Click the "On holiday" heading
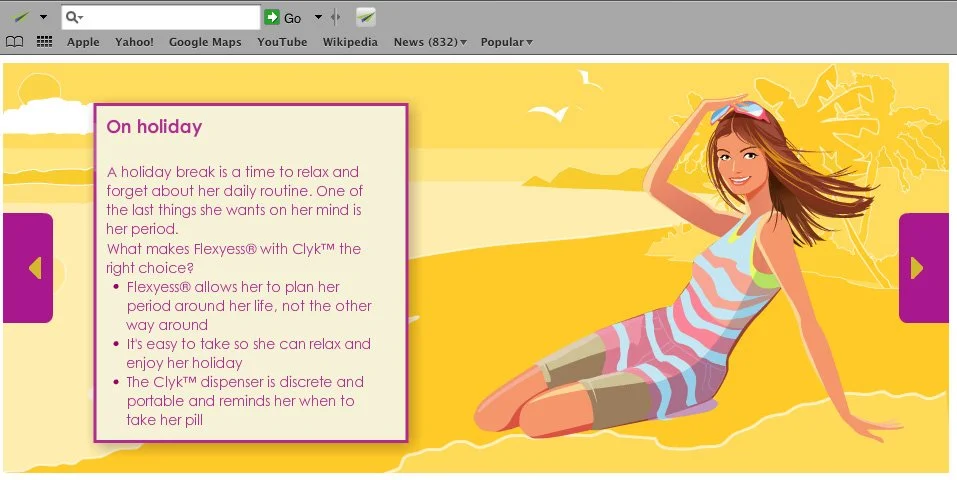The image size is (957, 480). (154, 126)
